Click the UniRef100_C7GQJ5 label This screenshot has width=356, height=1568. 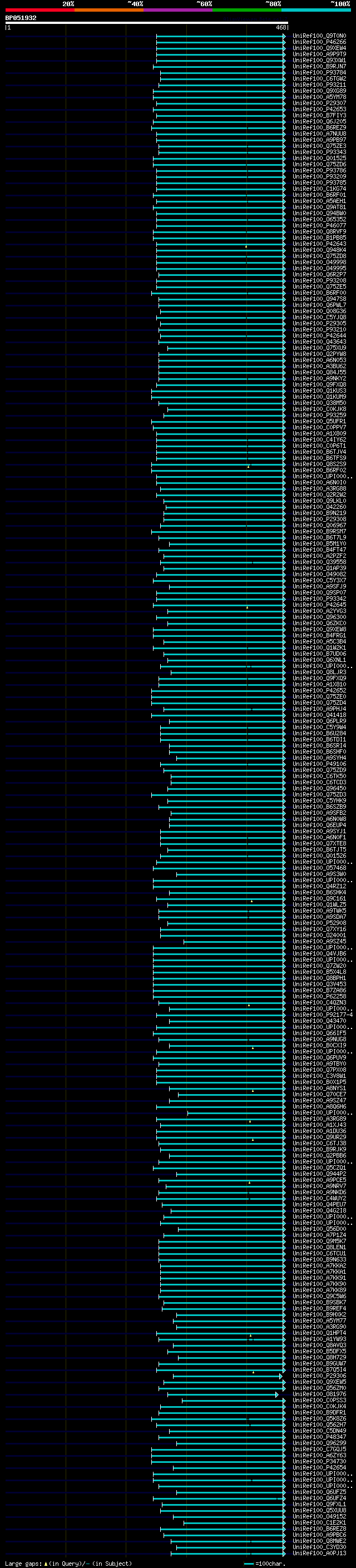pyautogui.click(x=319, y=1449)
